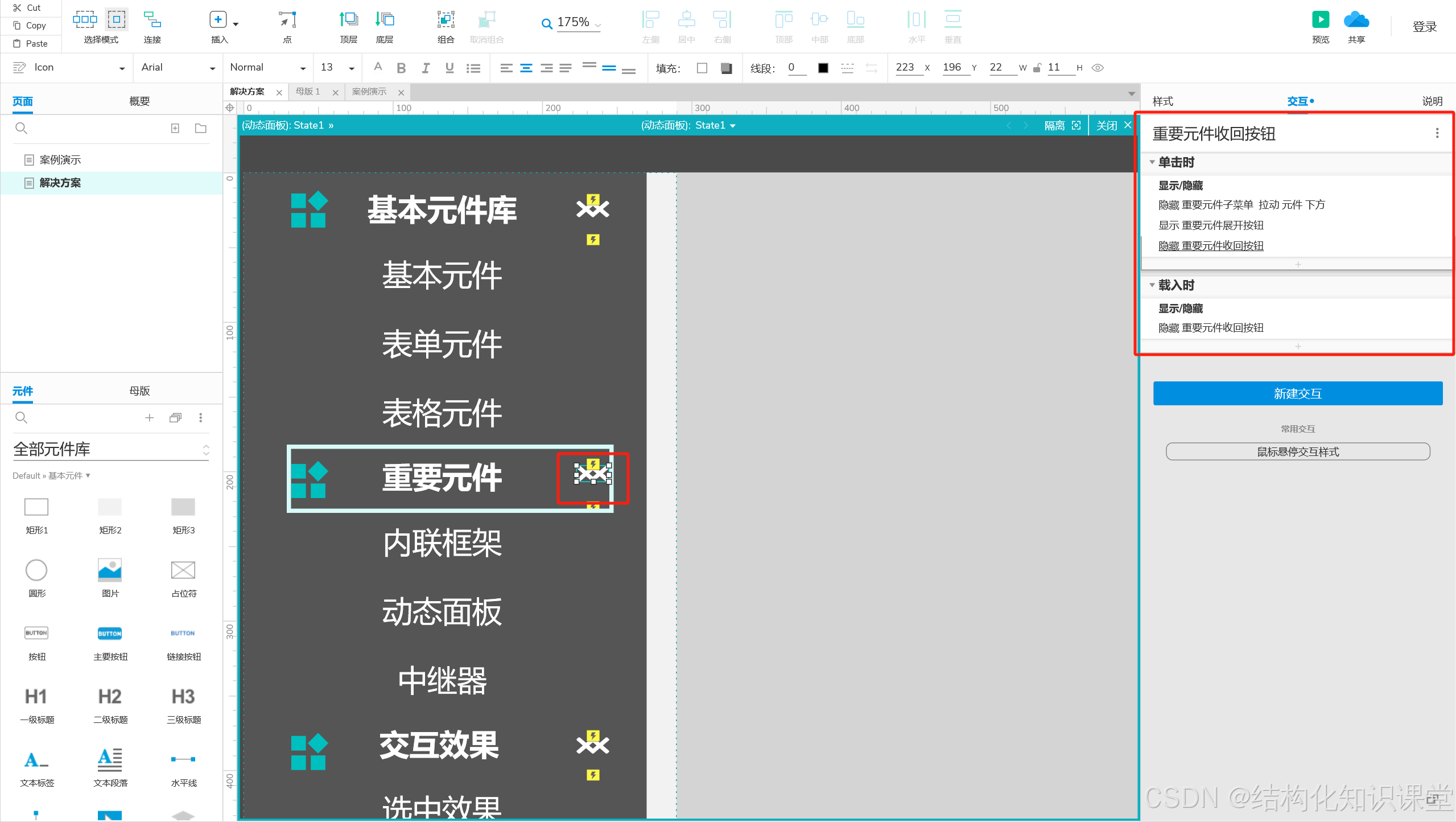Toggle bold formatting

pyautogui.click(x=401, y=68)
